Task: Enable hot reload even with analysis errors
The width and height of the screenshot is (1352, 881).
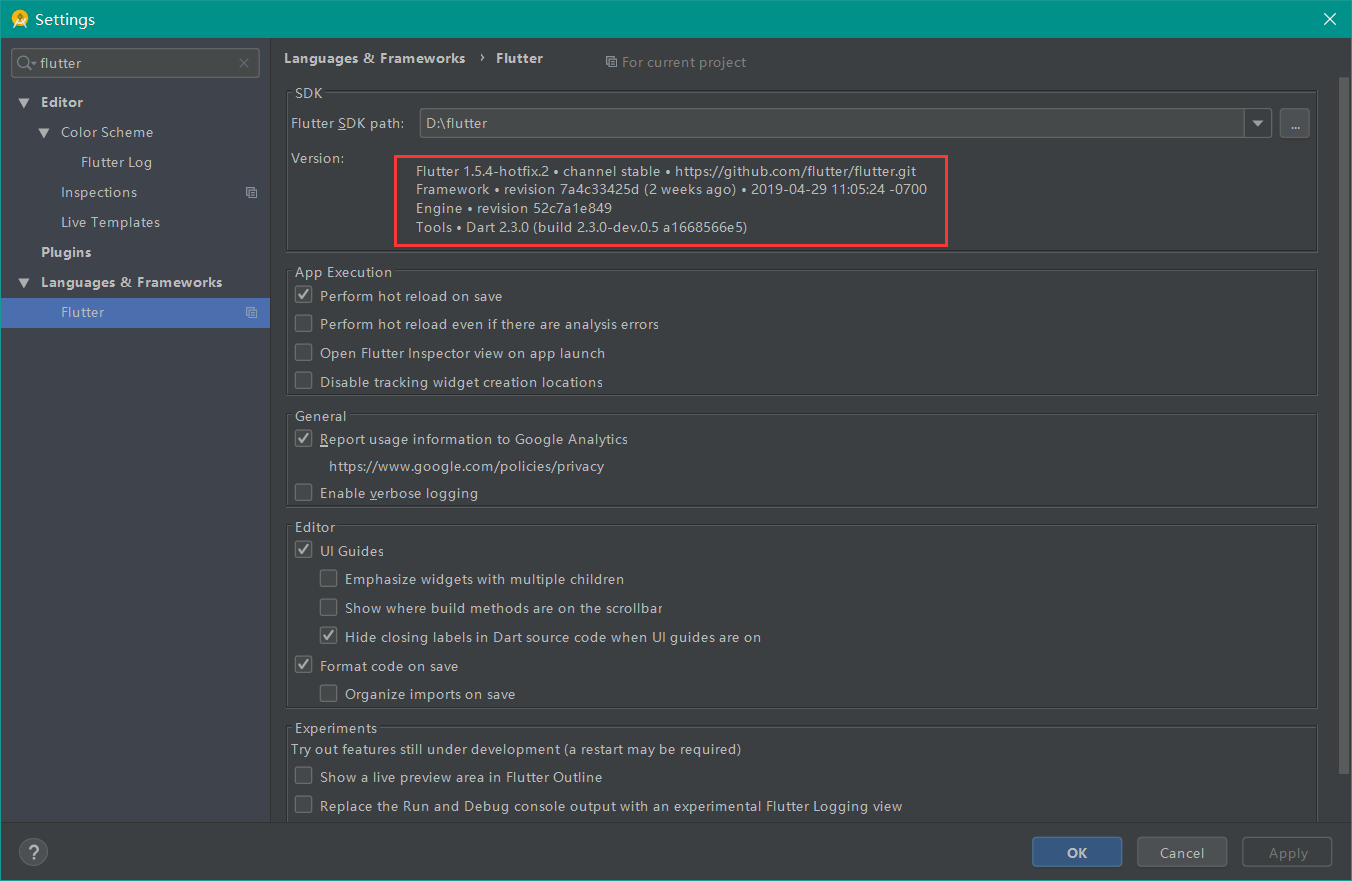Action: (x=303, y=323)
